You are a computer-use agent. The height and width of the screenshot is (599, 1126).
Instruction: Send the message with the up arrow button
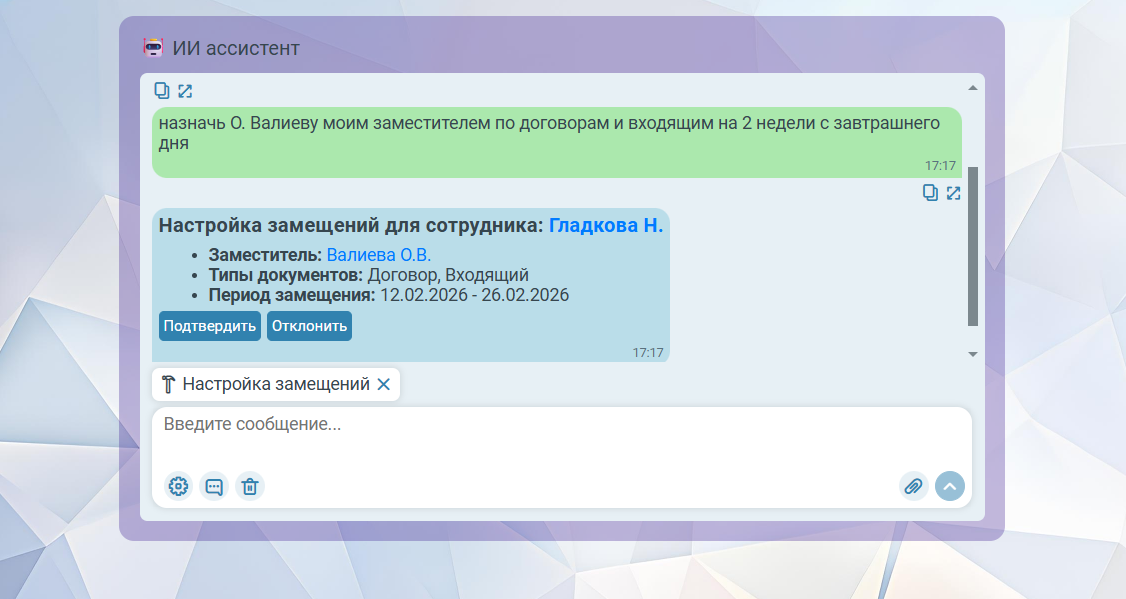coord(950,486)
